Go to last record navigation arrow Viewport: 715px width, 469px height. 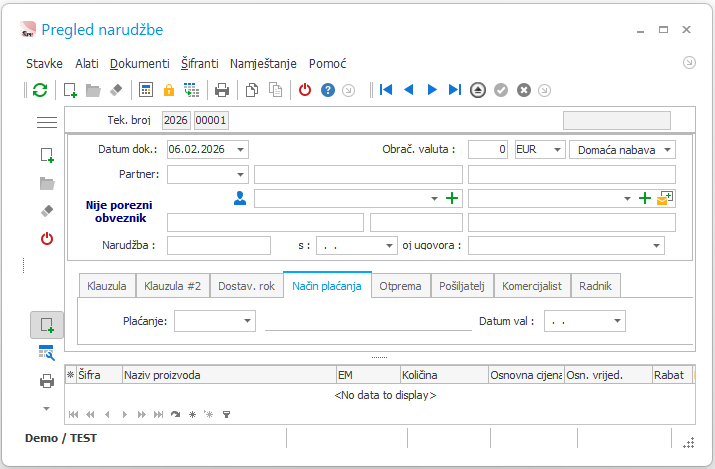(455, 90)
